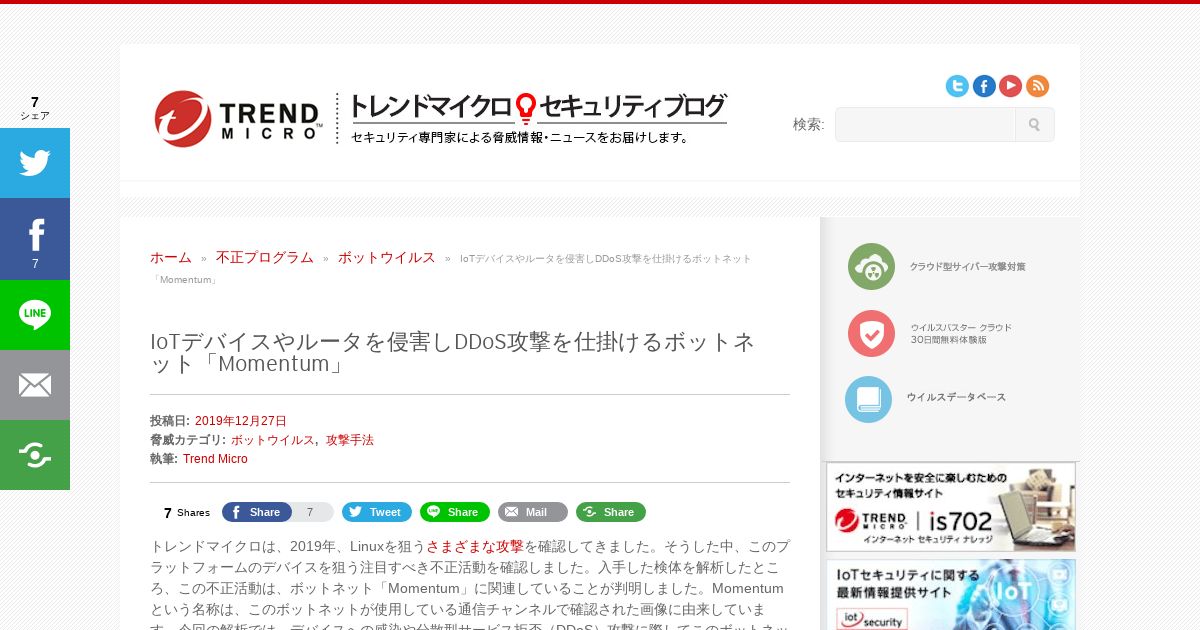Open クラウド型サイバー攻撃対策 cloud icon
The width and height of the screenshot is (1200, 630).
871,267
